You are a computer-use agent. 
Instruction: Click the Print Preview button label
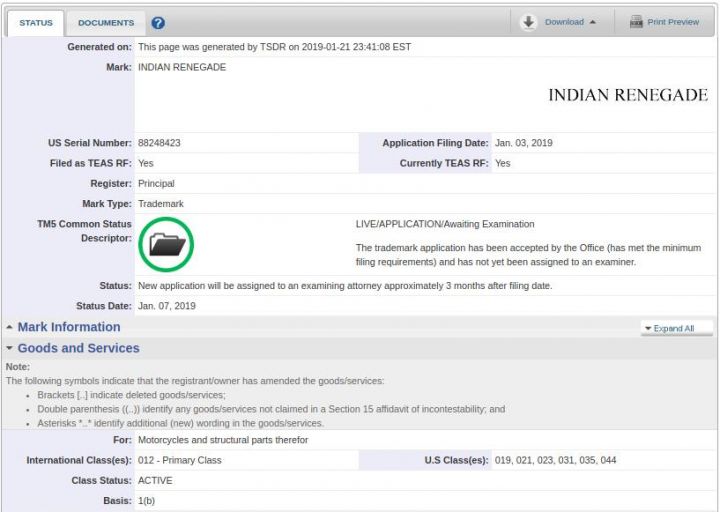pyautogui.click(x=673, y=22)
